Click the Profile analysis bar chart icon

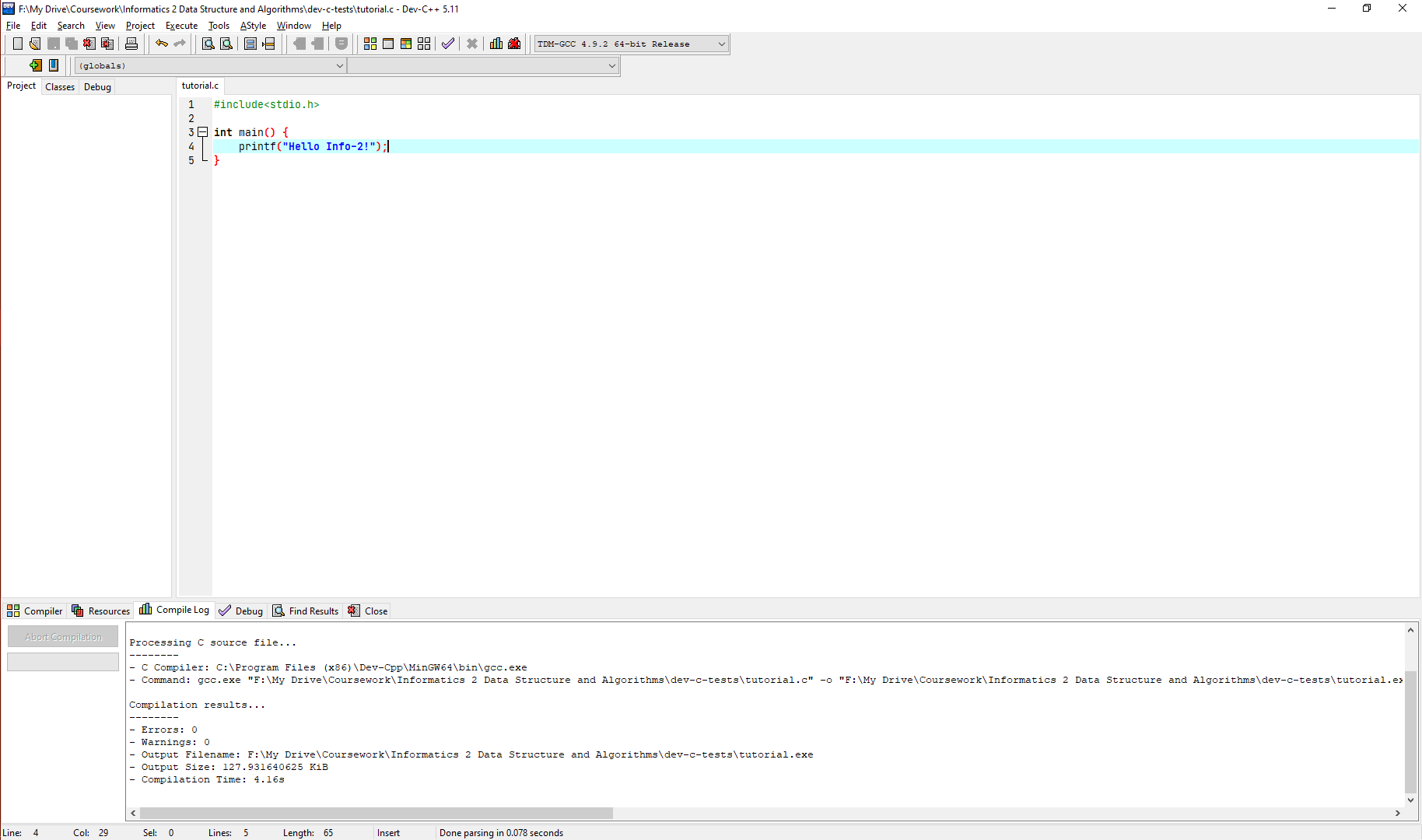point(496,44)
